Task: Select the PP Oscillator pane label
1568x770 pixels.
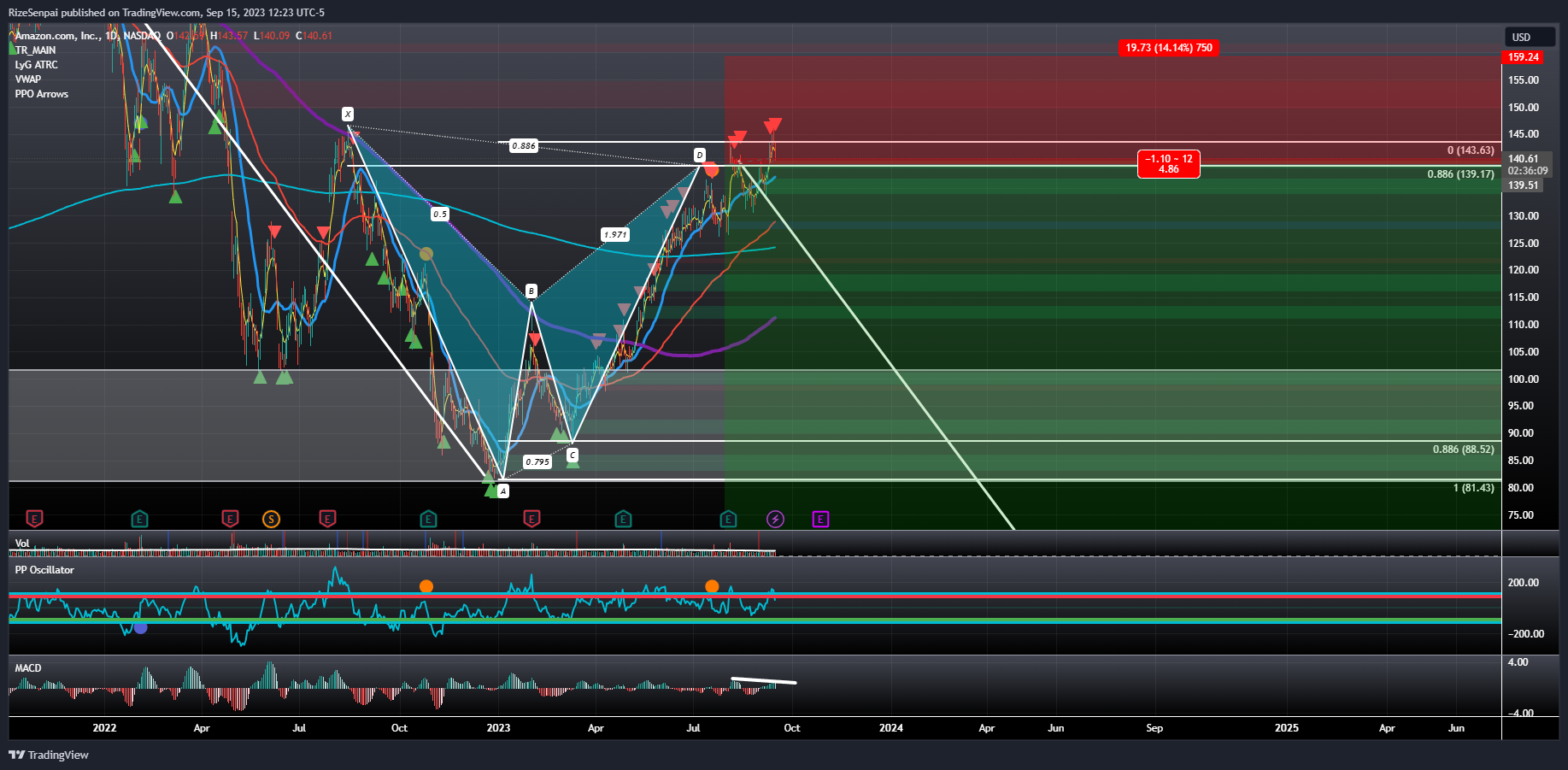Action: (44, 570)
